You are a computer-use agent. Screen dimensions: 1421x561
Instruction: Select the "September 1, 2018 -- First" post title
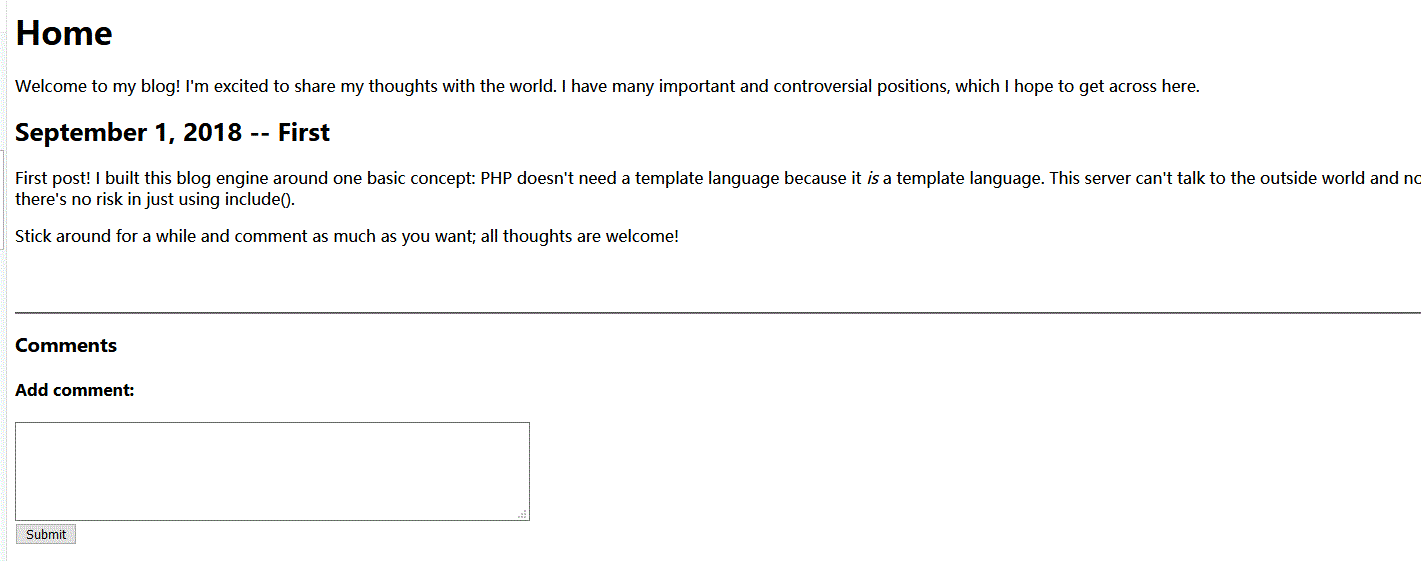(x=172, y=133)
